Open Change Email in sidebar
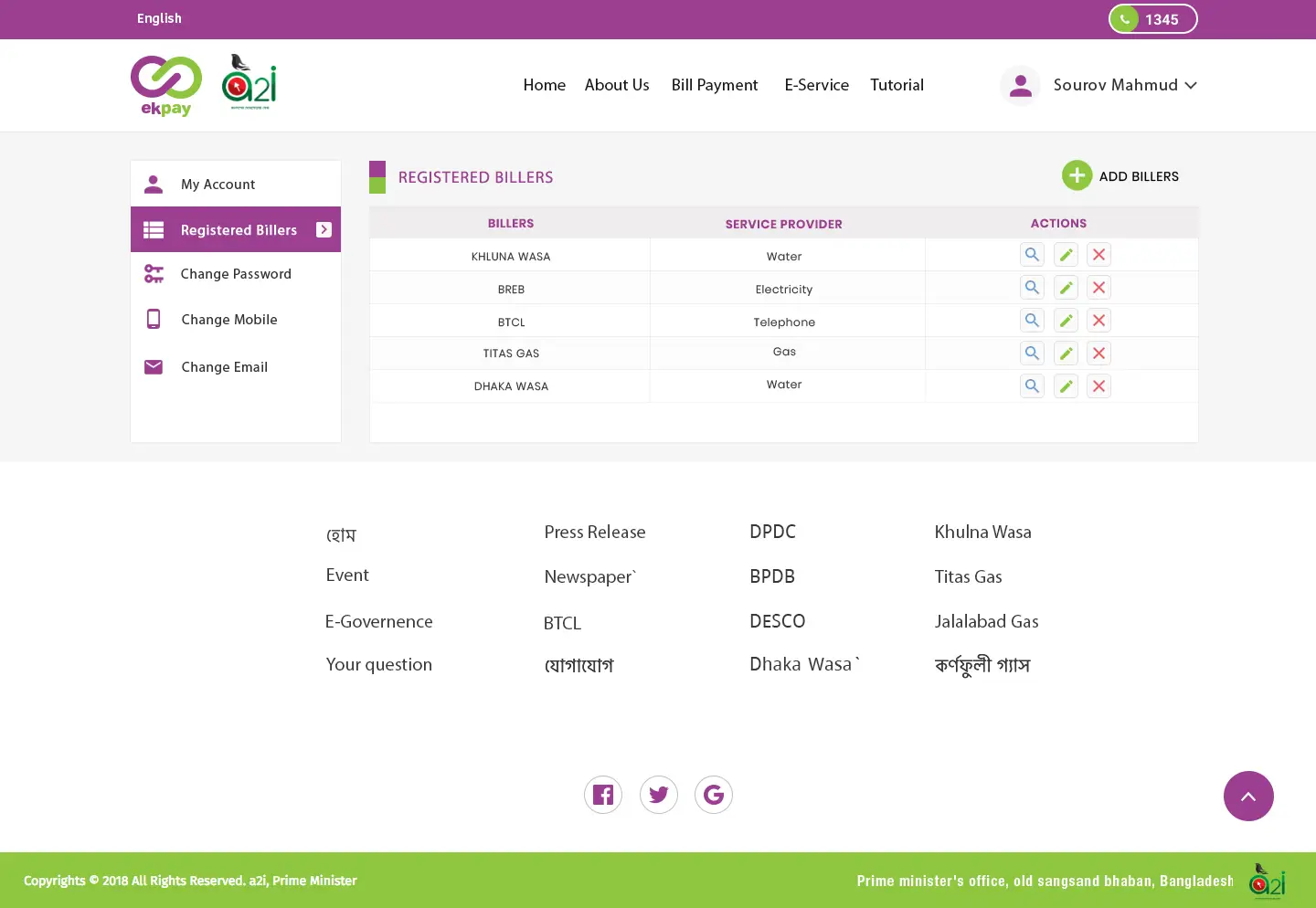 tap(236, 367)
